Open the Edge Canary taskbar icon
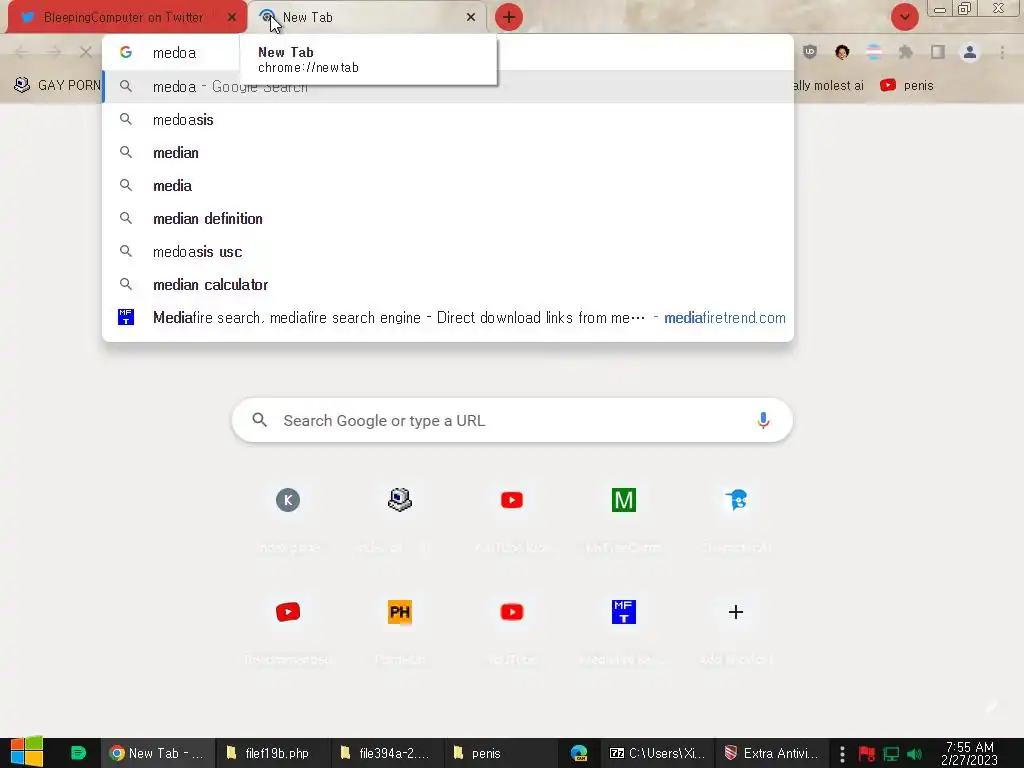Screen dimensions: 1024x768 (x=579, y=753)
